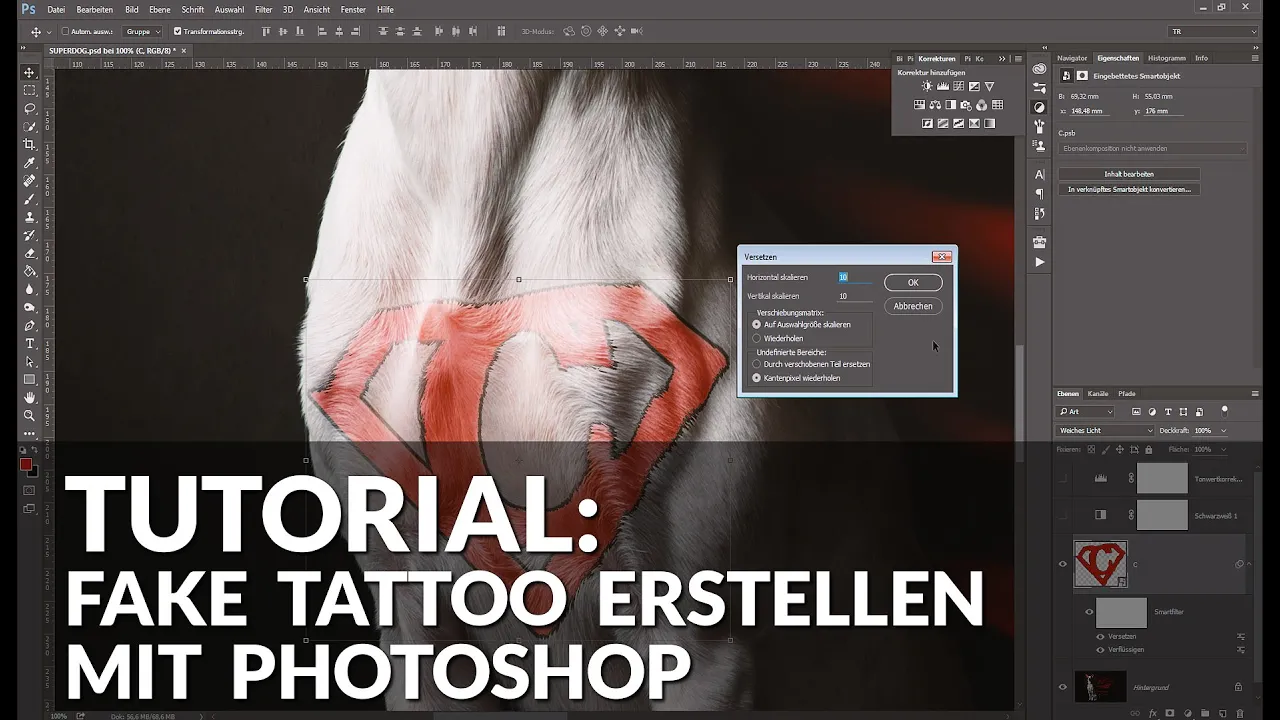Select the Crop tool
Image resolution: width=1280 pixels, height=720 pixels.
point(29,144)
